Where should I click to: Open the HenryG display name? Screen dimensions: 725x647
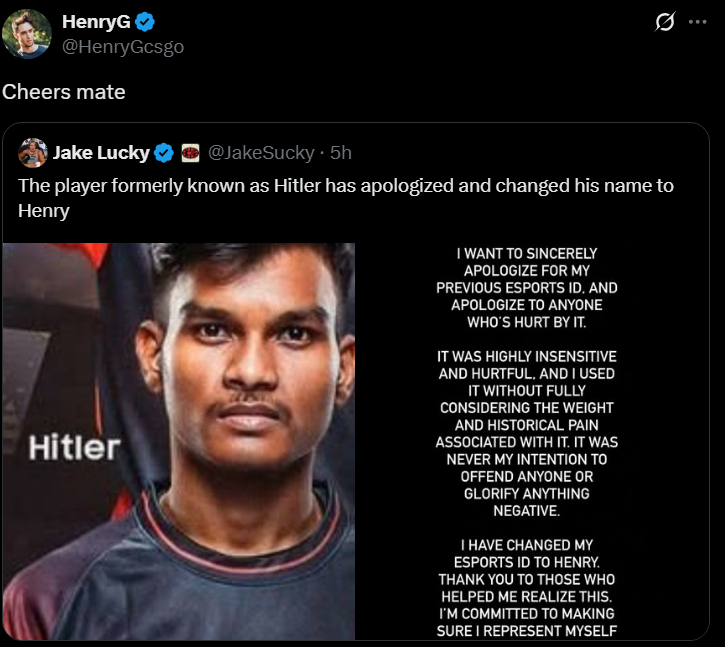96,22
